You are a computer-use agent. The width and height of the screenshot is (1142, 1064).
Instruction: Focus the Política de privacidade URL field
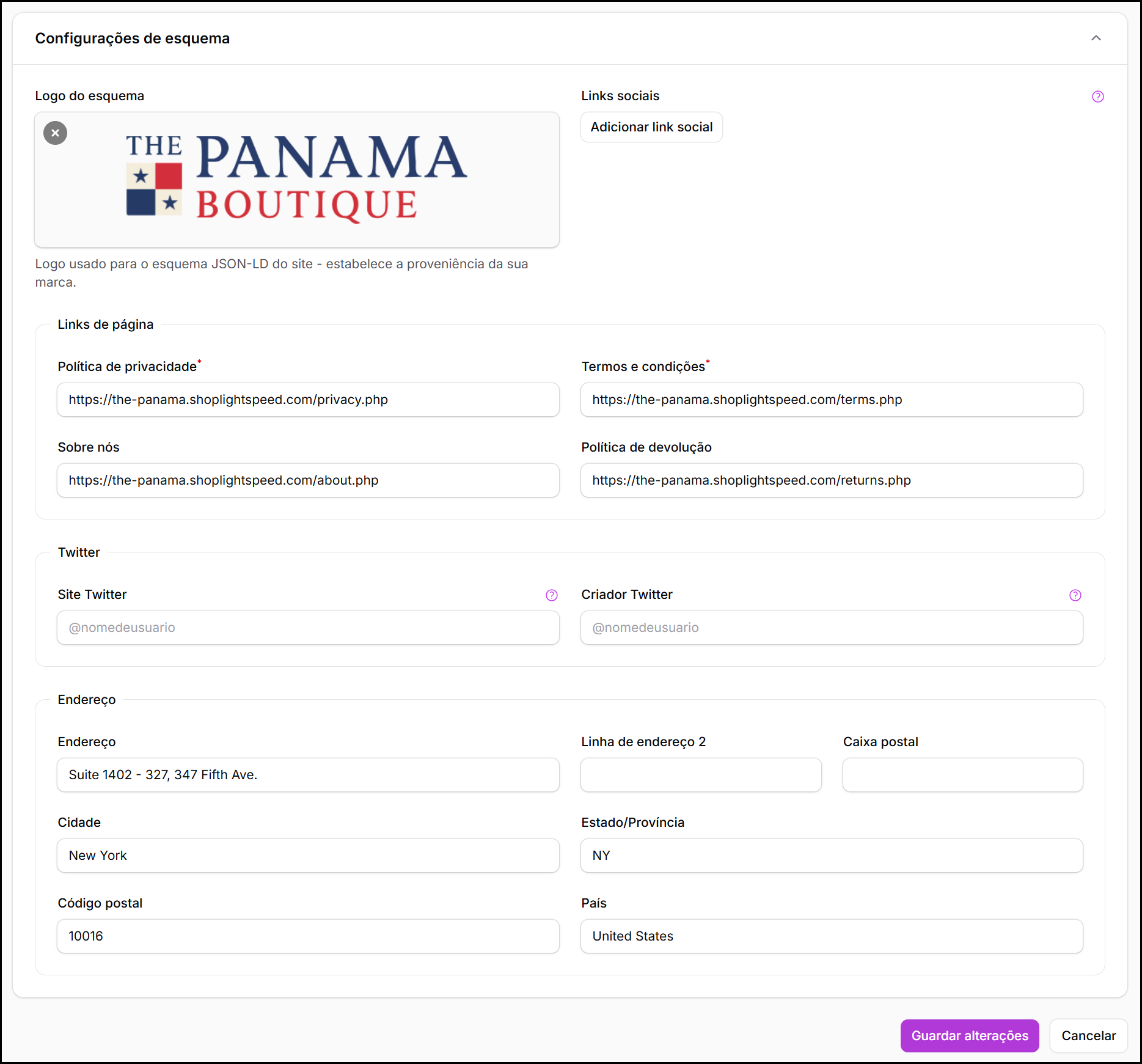[x=308, y=400]
